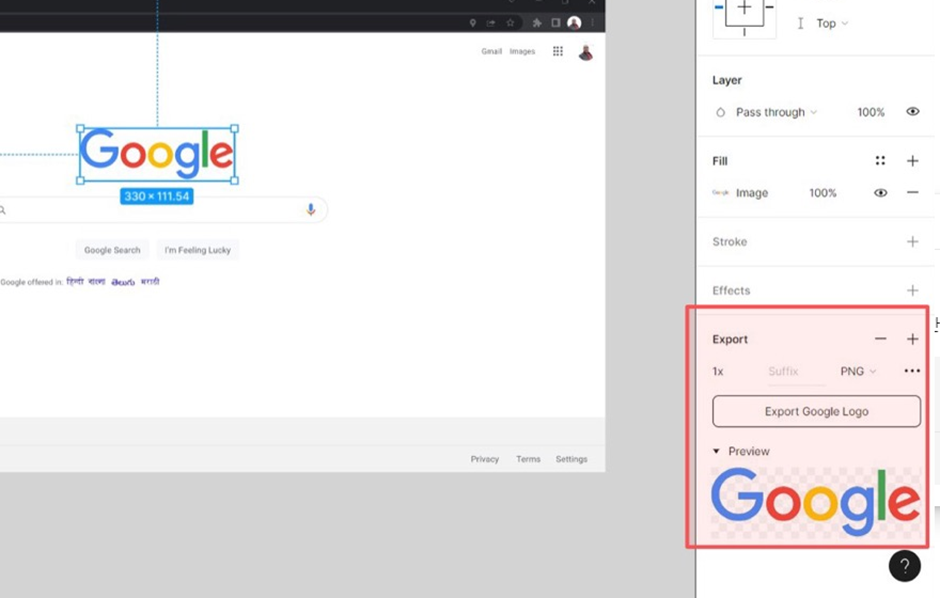The height and width of the screenshot is (598, 940).
Task: Add export setting with plus icon
Action: 912,339
